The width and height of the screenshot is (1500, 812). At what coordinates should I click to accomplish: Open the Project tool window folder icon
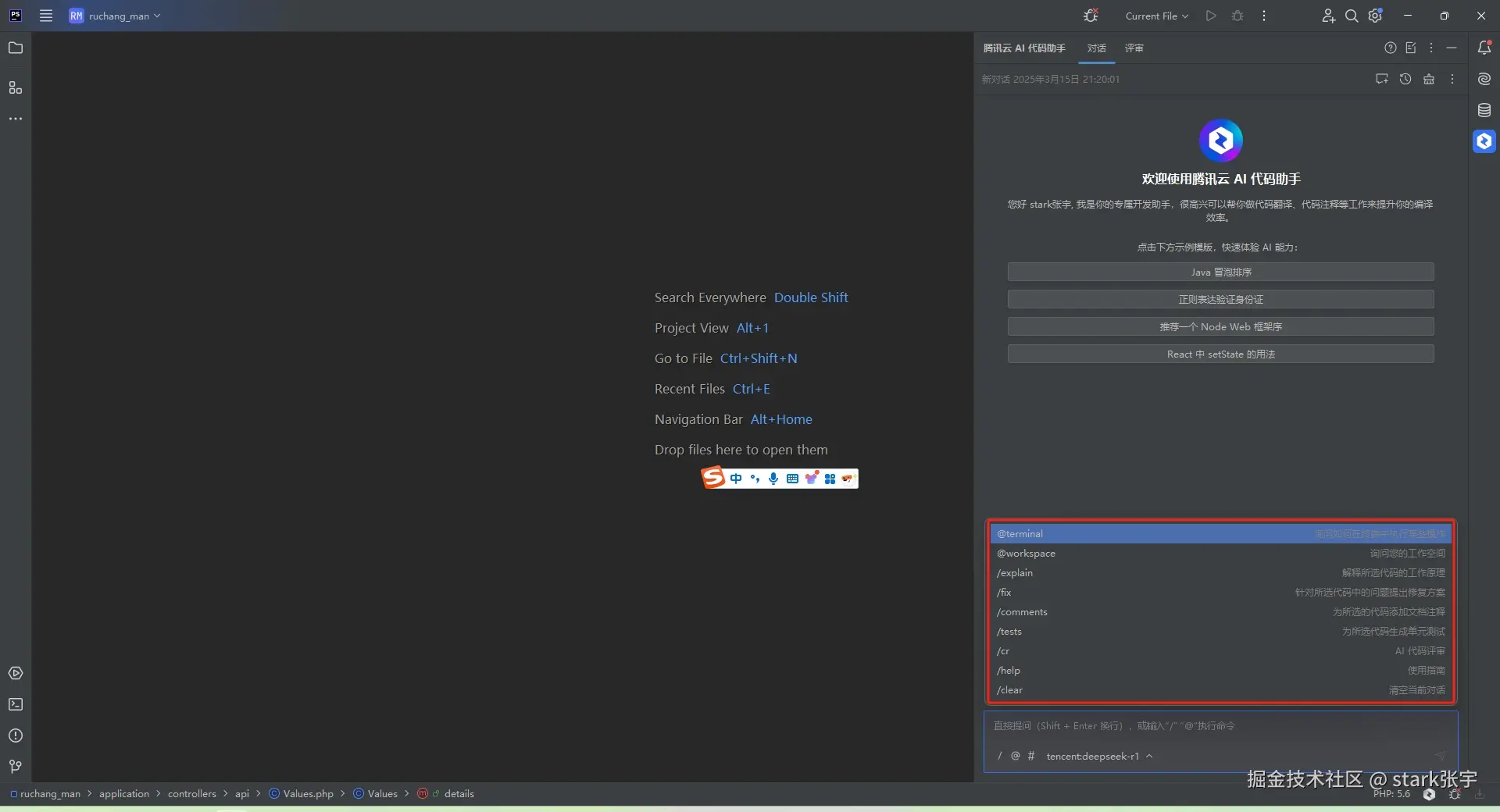click(16, 48)
